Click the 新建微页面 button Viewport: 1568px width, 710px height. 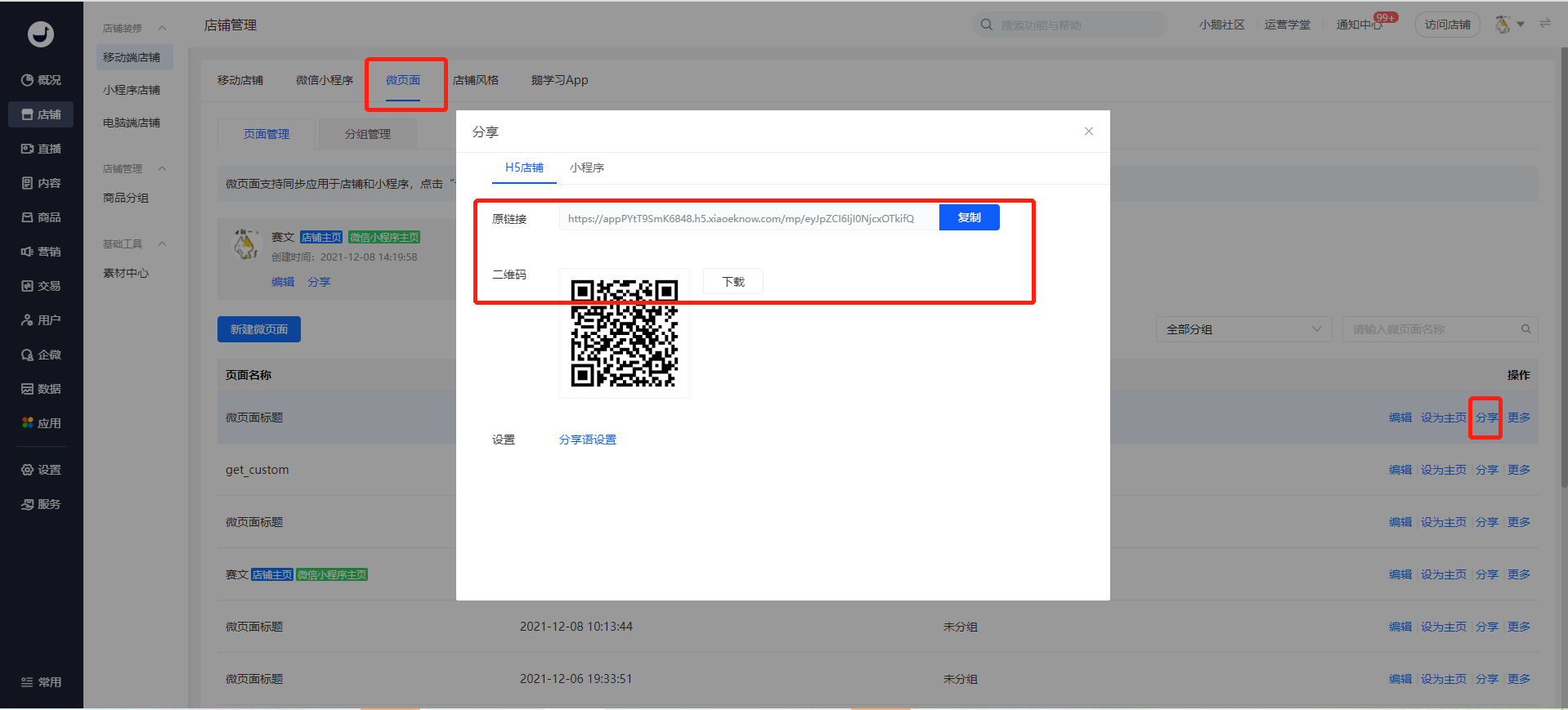[259, 329]
